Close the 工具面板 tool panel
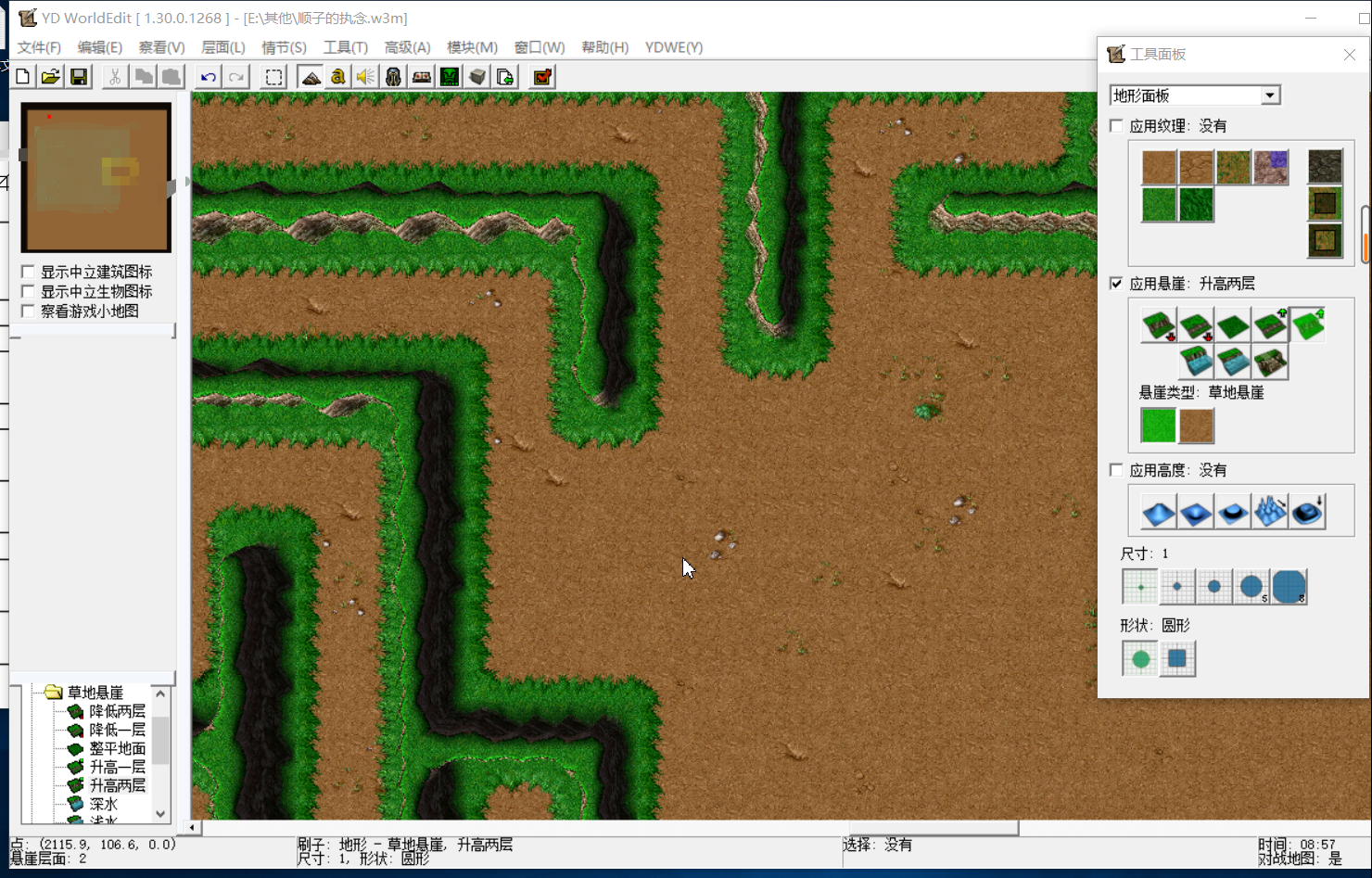This screenshot has width=1372, height=878. [x=1350, y=55]
